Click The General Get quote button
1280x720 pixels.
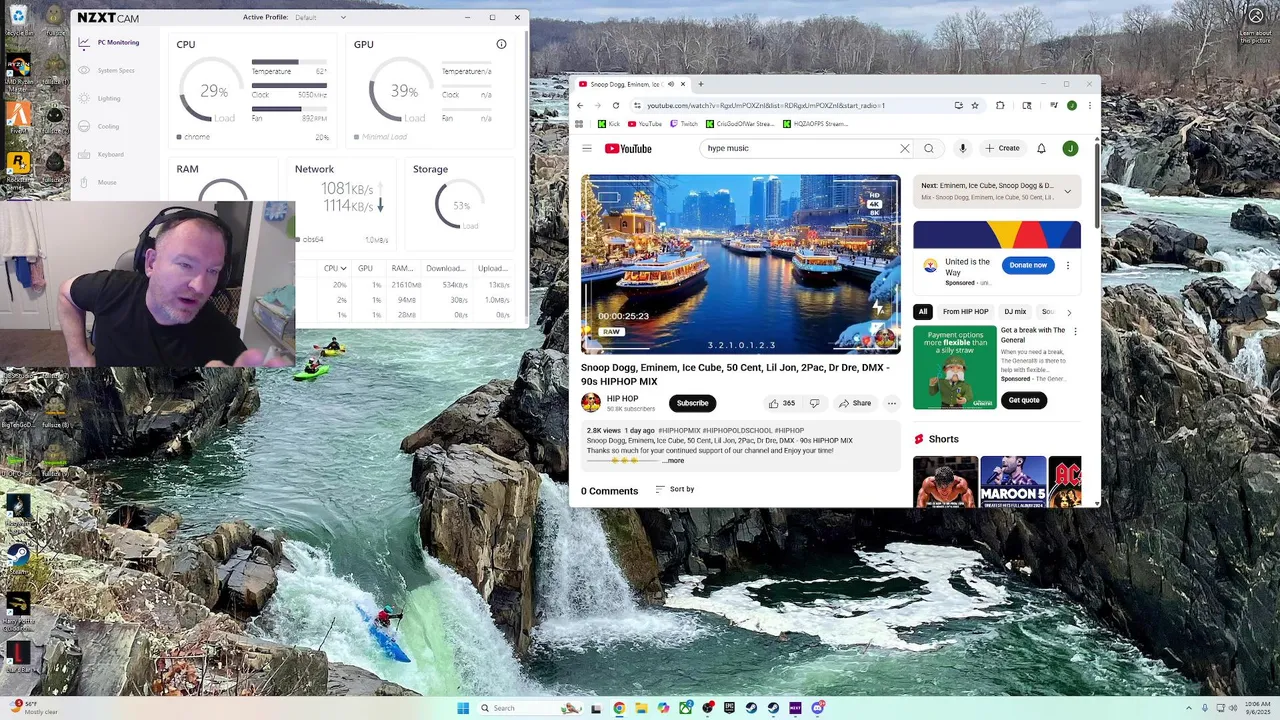pos(1024,400)
